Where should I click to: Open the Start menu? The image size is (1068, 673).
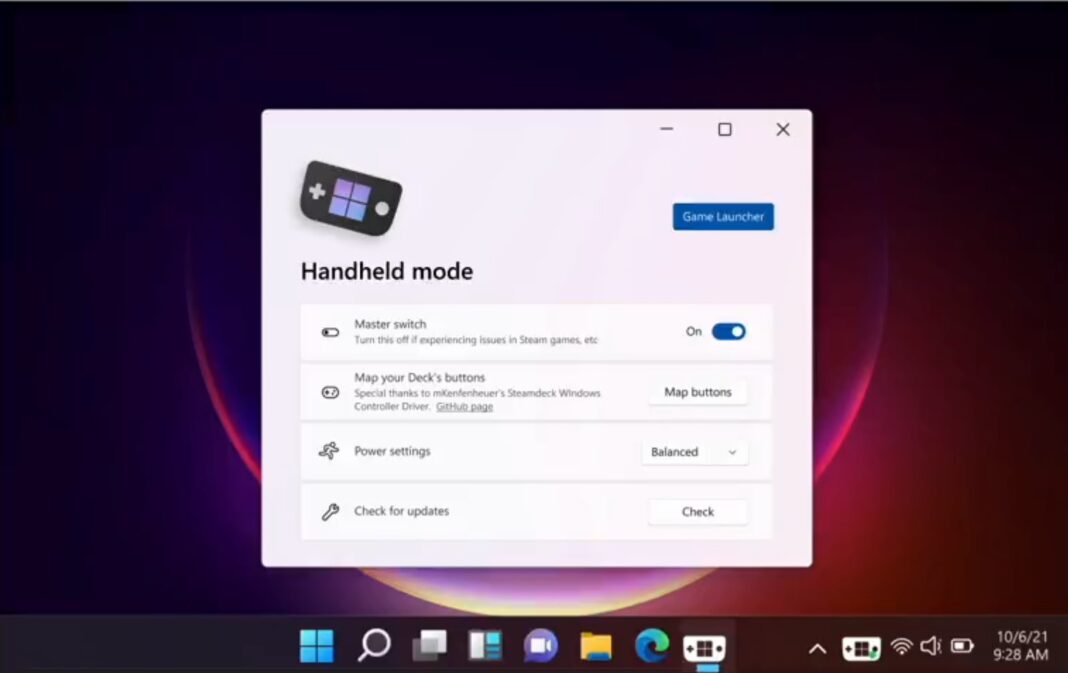[x=317, y=645]
